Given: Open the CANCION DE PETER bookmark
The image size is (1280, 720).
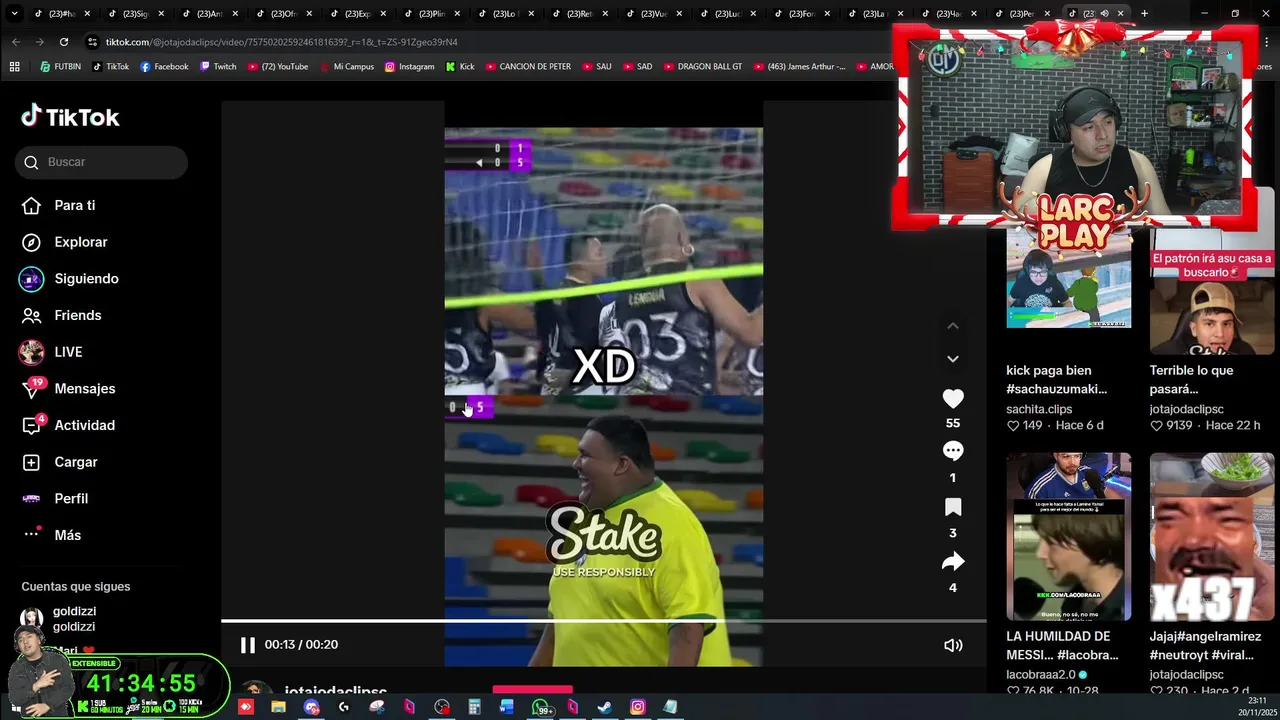Looking at the screenshot, I should click(x=528, y=67).
